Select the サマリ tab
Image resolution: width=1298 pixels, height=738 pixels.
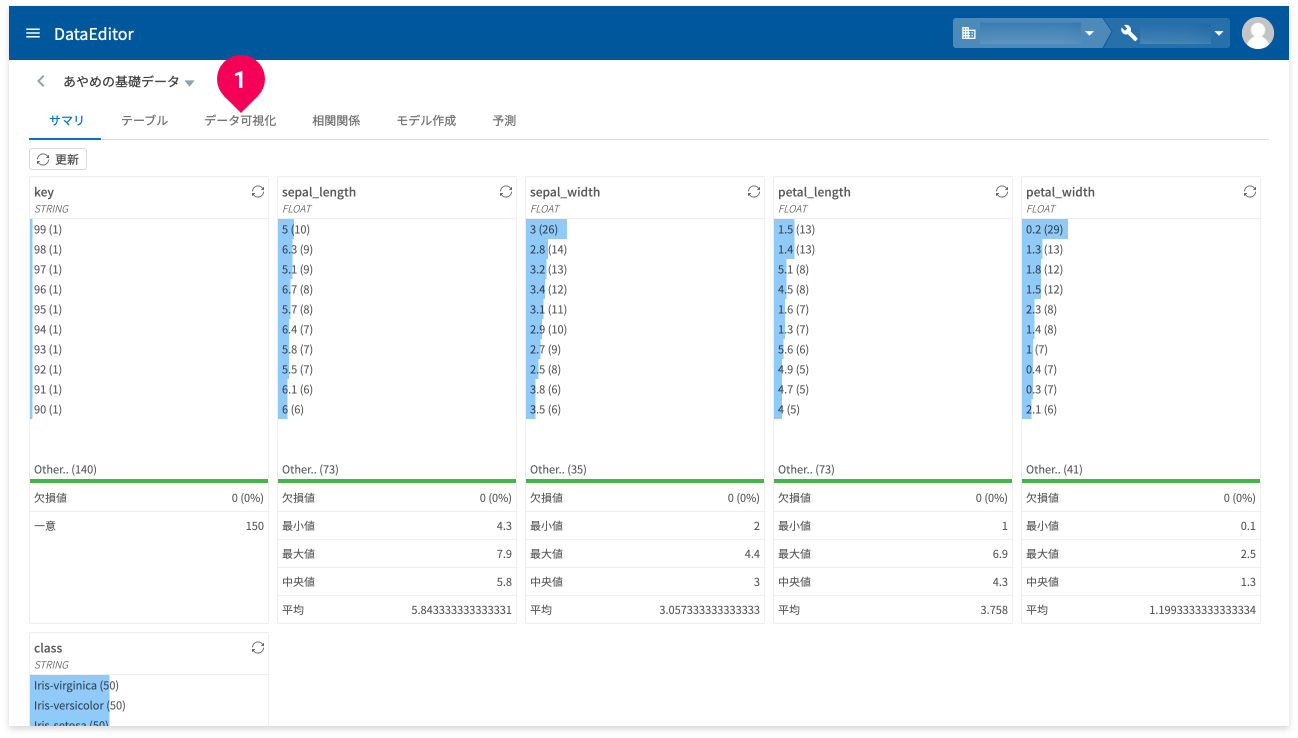66,120
